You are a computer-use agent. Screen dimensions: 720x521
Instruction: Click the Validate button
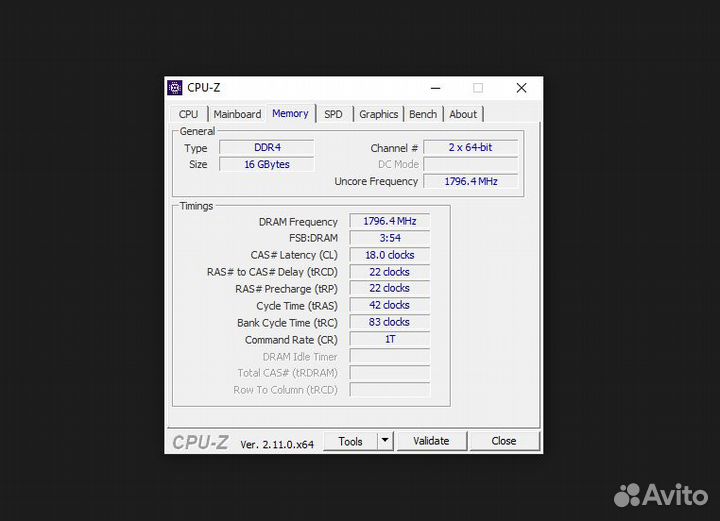pos(431,441)
